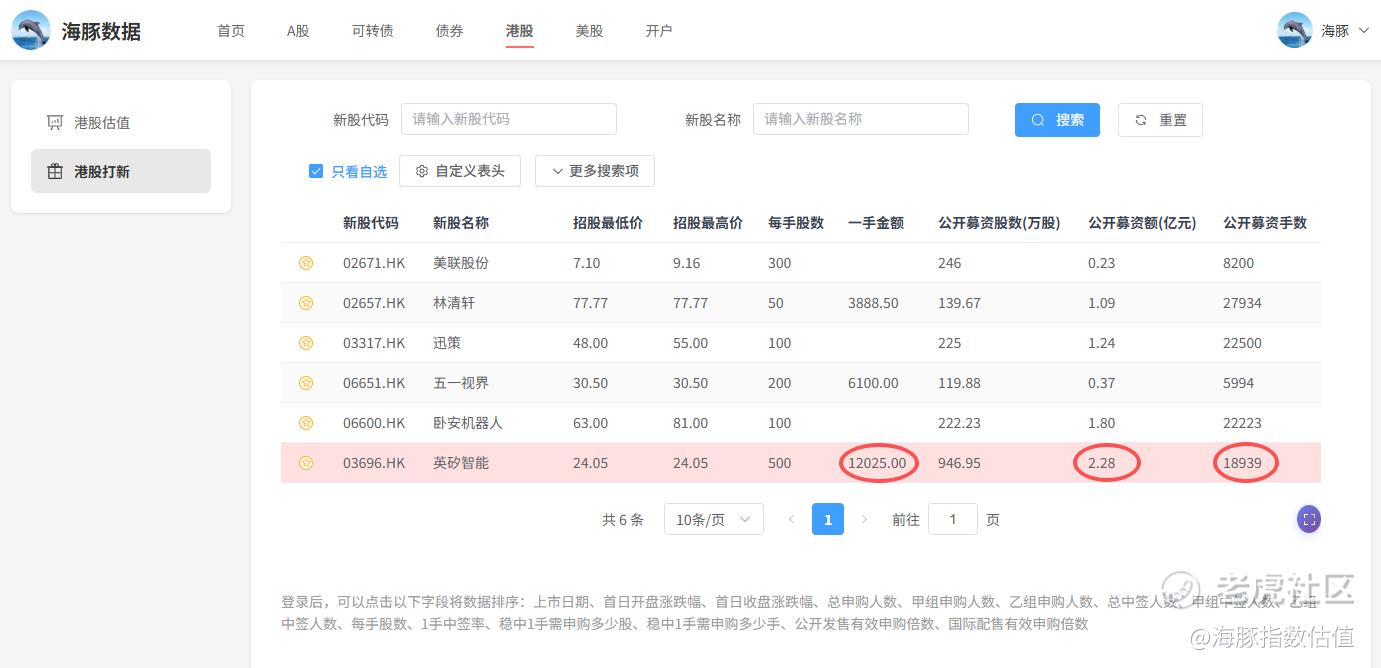Screen dimensions: 1381x668
Task: Click the 新股名称 column header
Action: click(461, 223)
